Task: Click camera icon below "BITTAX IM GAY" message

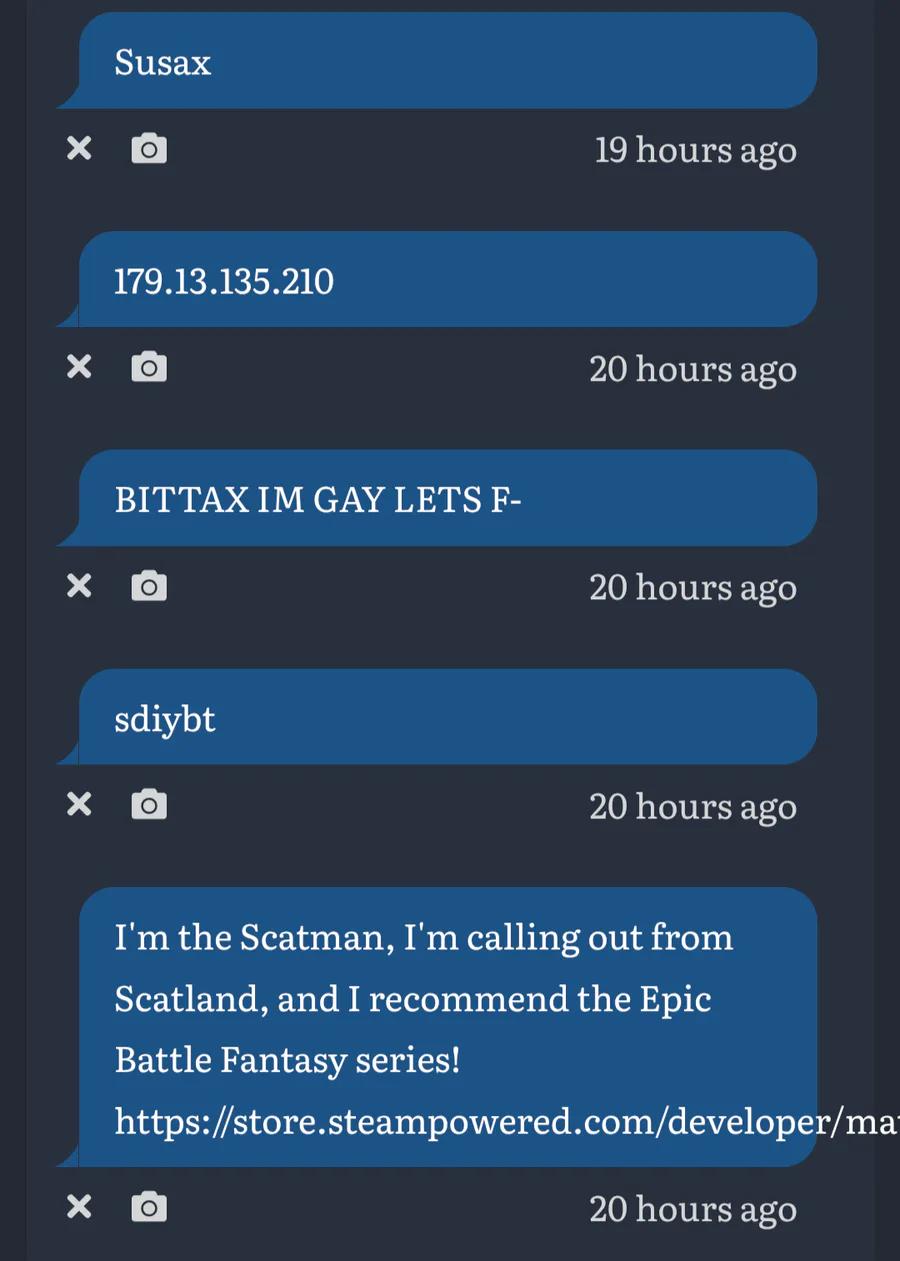Action: (x=149, y=585)
